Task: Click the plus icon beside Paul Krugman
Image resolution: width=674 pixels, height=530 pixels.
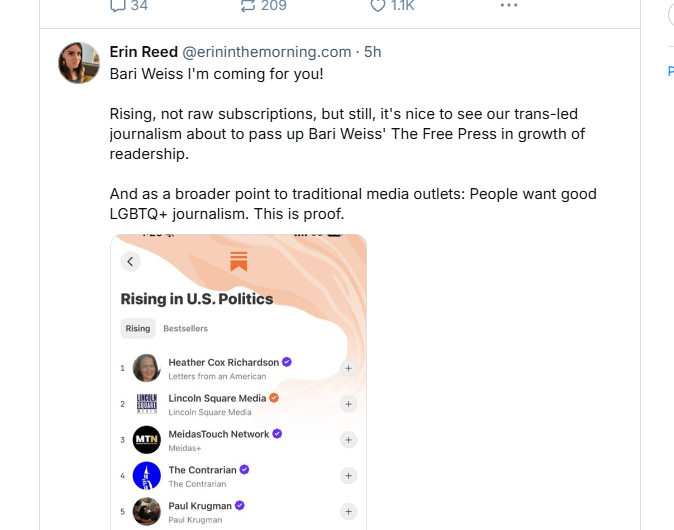Action: click(x=348, y=511)
